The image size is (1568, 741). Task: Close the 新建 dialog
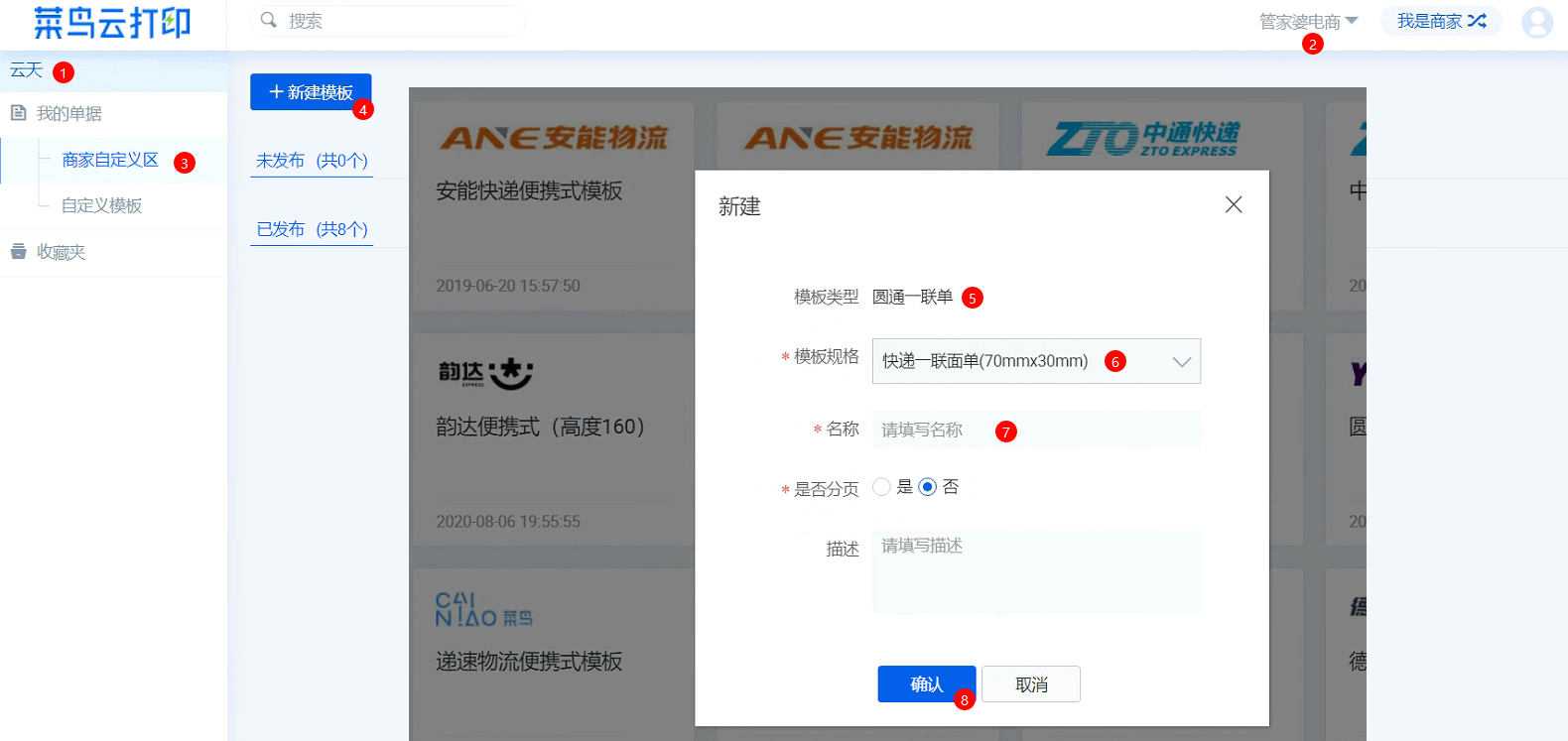(x=1234, y=204)
